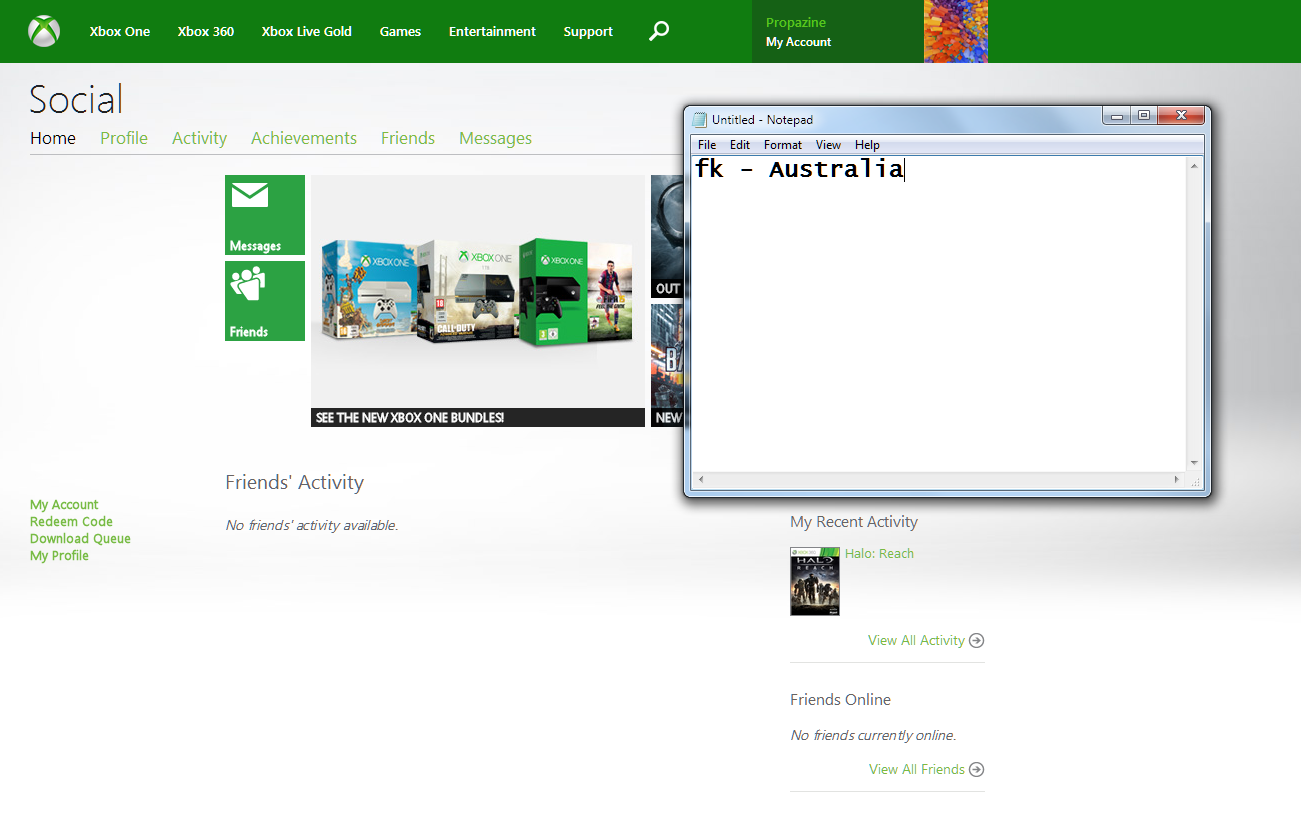Image resolution: width=1301 pixels, height=823 pixels.
Task: Click the Notepad title bar icon
Action: pyautogui.click(x=700, y=119)
